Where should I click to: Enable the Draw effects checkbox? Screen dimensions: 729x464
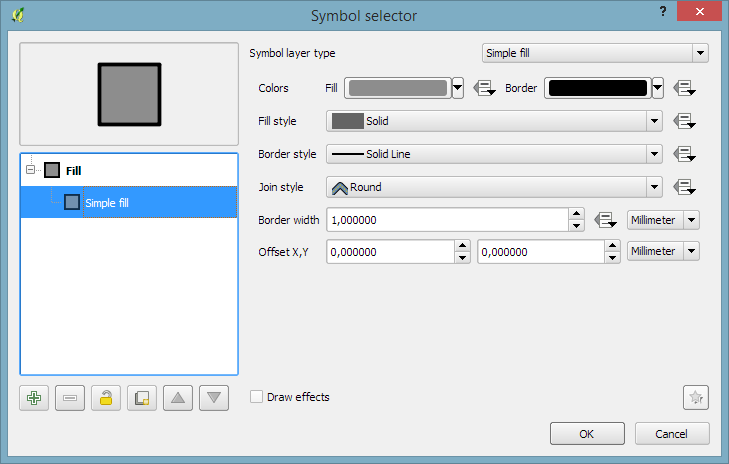click(257, 397)
